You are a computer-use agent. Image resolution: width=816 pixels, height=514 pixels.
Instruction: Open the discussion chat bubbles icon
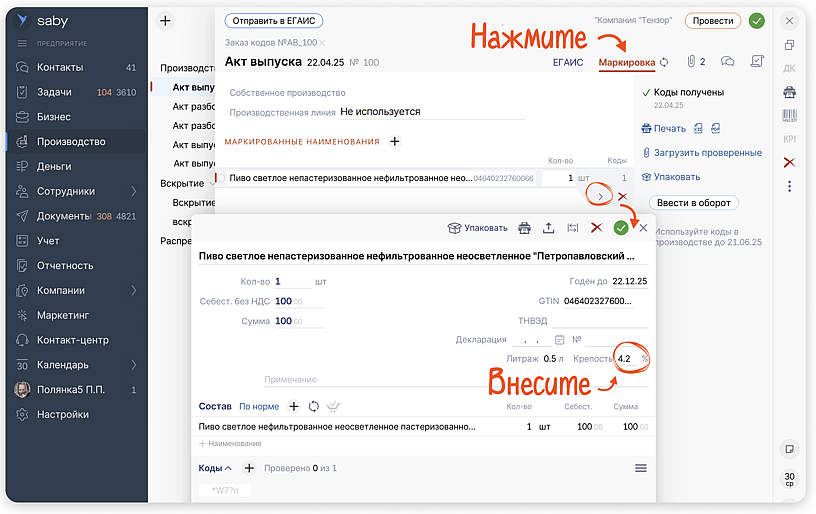pos(727,62)
